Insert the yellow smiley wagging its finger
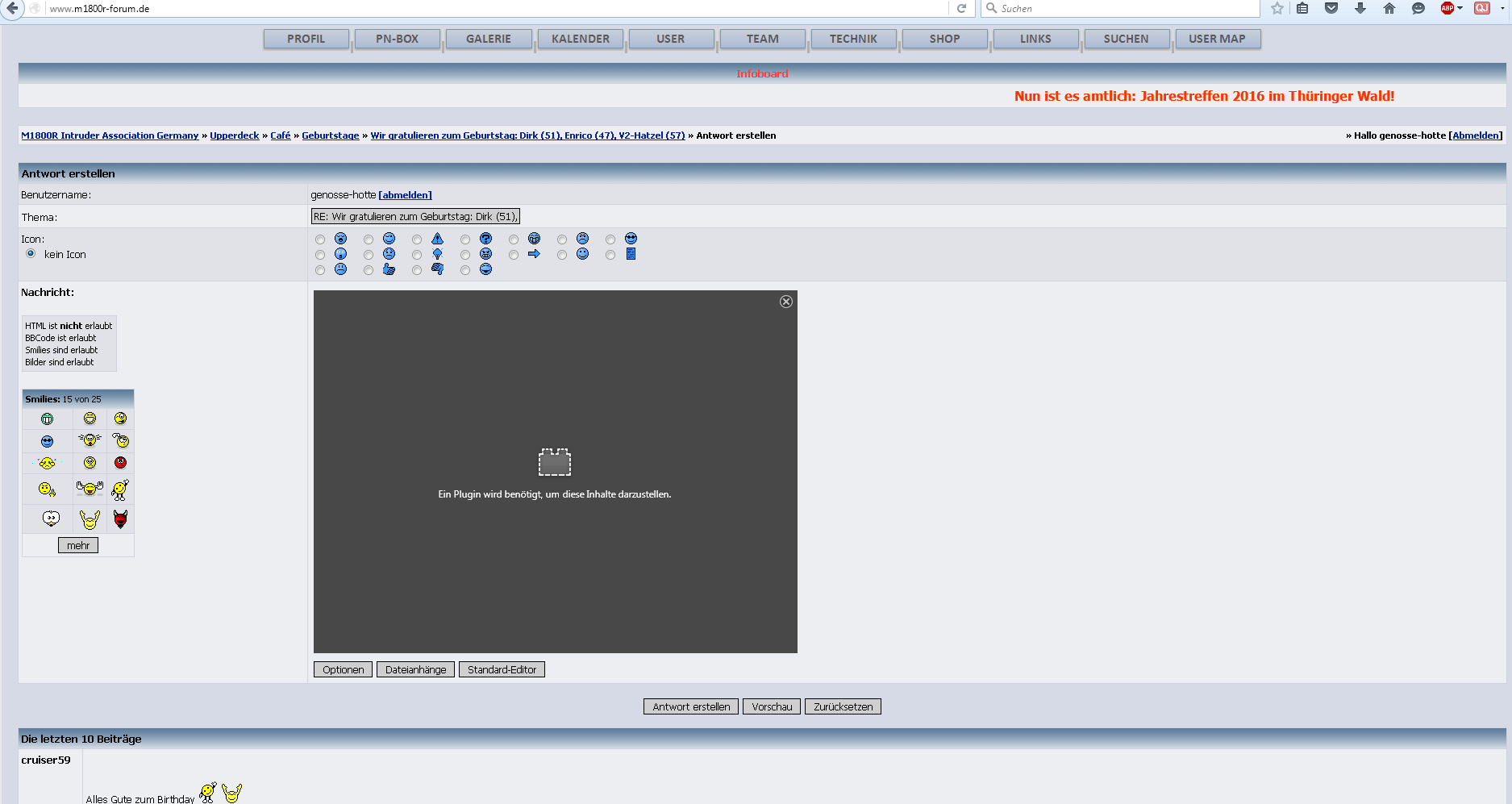Image resolution: width=1512 pixels, height=804 pixels. tap(47, 489)
